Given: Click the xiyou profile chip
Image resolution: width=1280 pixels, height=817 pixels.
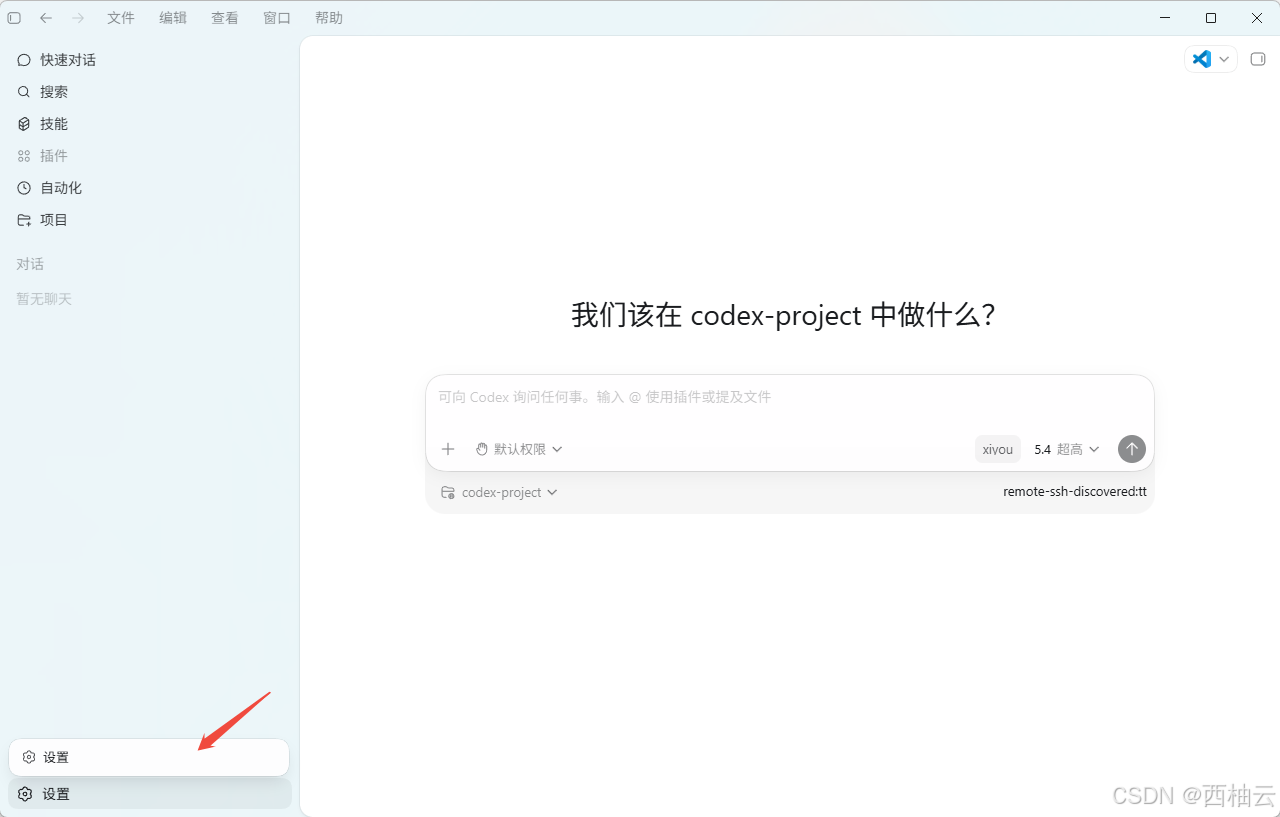Looking at the screenshot, I should click(x=998, y=449).
